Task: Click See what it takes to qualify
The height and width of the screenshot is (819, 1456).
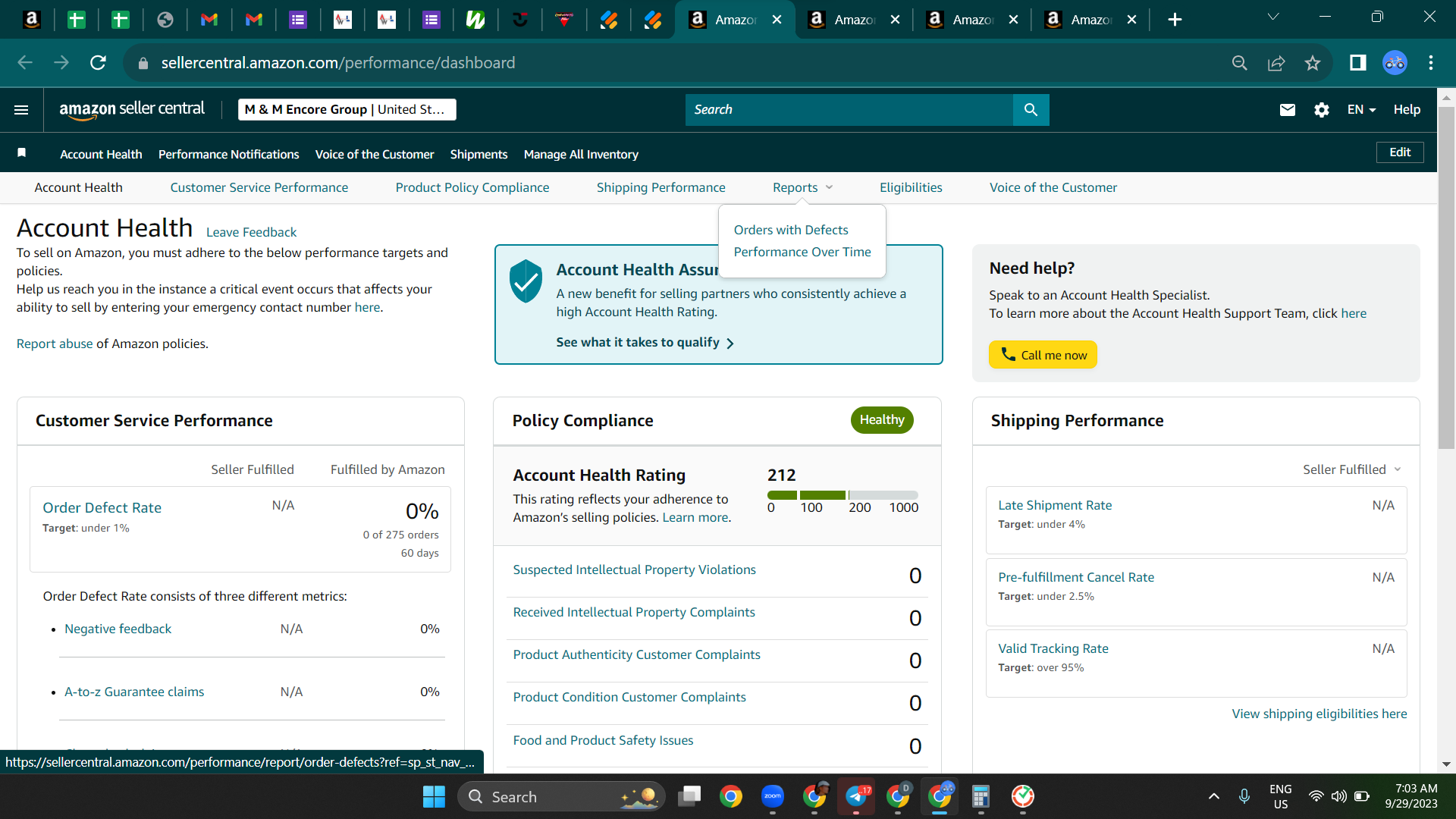Action: tap(645, 343)
